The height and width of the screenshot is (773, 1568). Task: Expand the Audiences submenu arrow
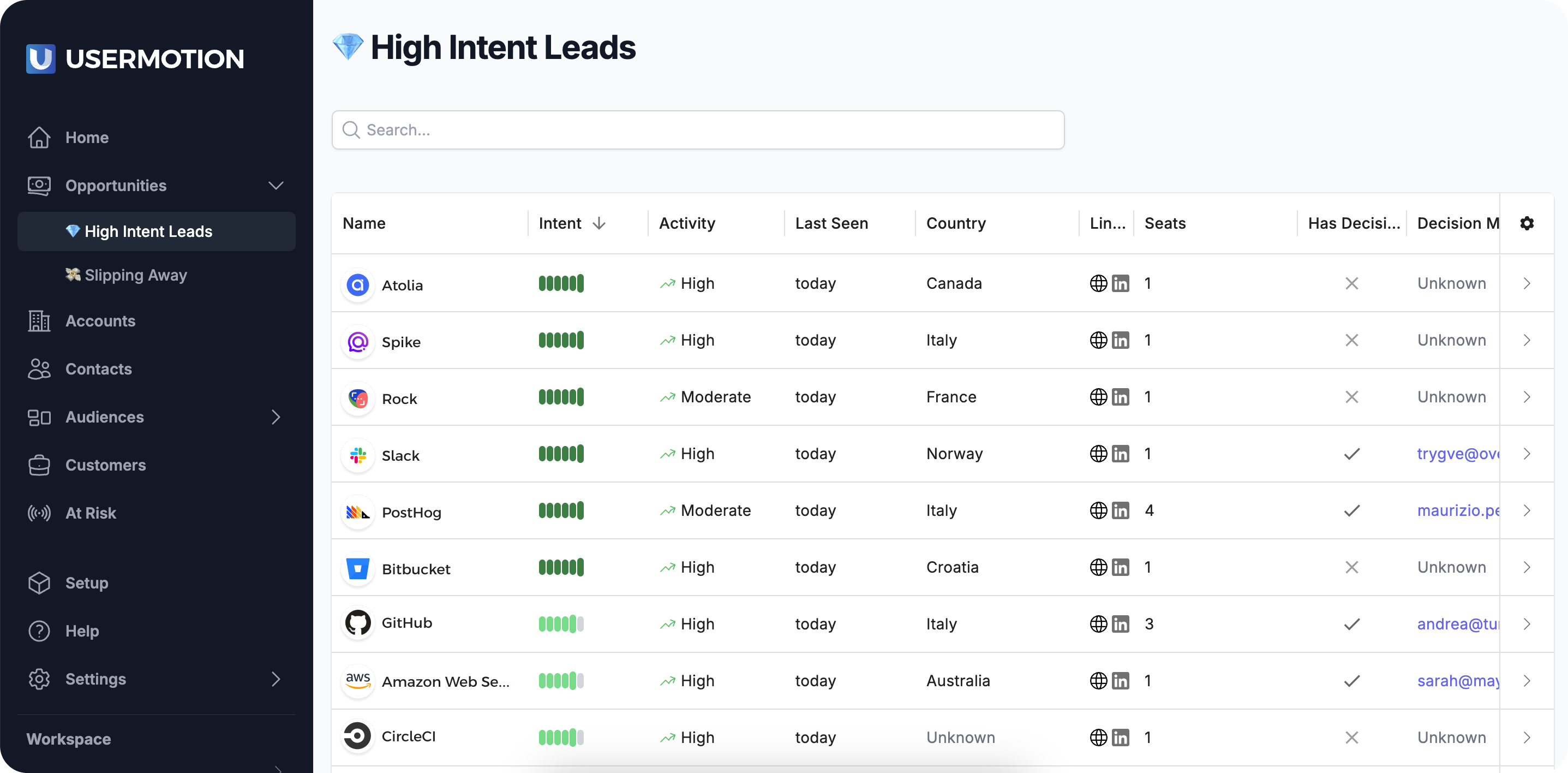(x=276, y=417)
